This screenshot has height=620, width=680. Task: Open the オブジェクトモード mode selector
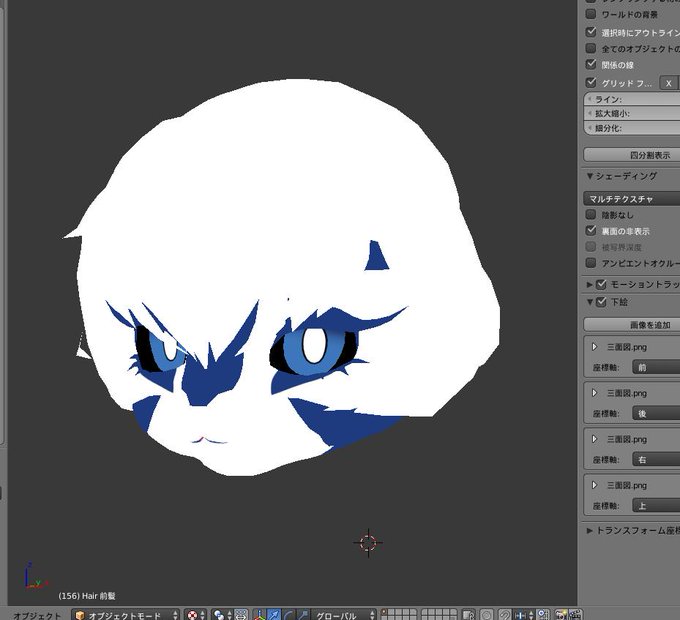coord(125,615)
